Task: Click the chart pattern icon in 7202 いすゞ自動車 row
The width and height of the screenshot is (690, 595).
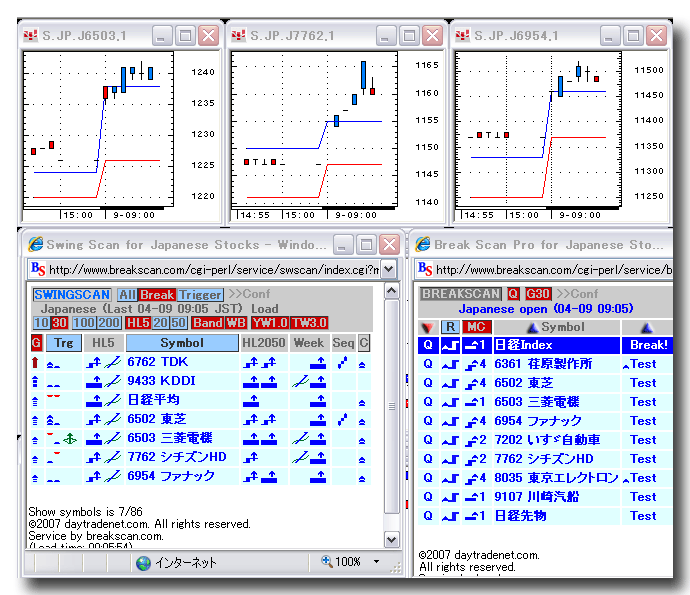Action: coord(450,440)
